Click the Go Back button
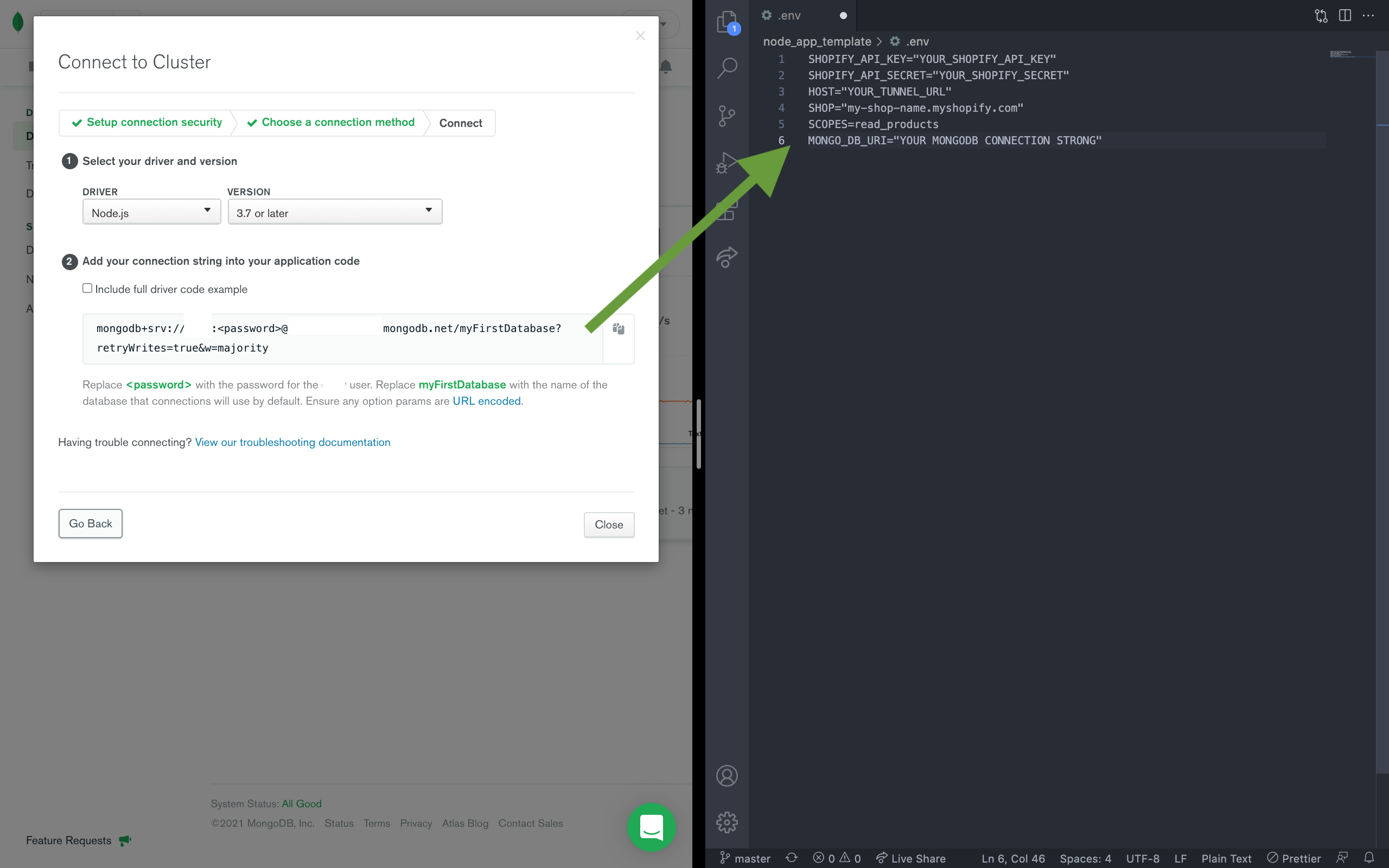1389x868 pixels. pos(90,523)
